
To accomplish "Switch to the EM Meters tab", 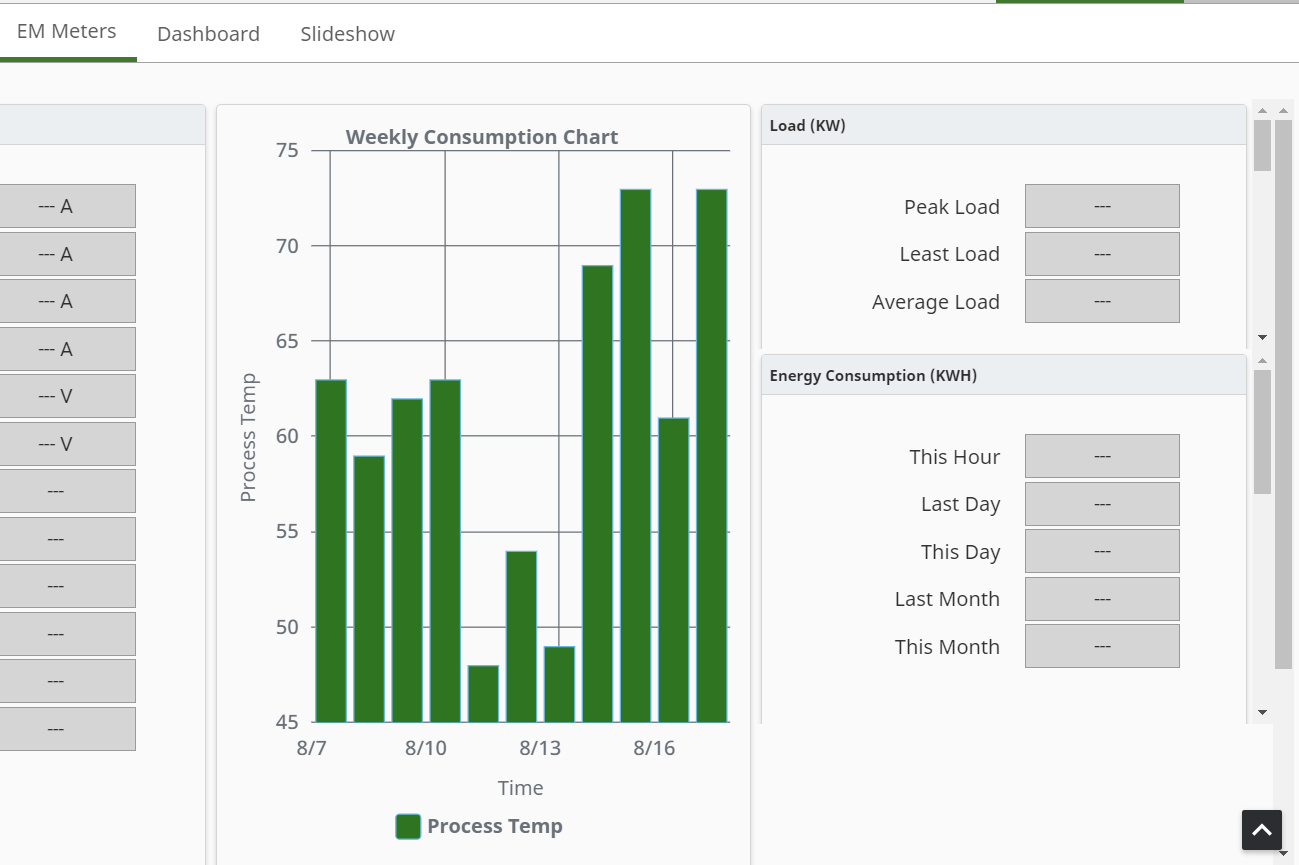I will tap(67, 31).
